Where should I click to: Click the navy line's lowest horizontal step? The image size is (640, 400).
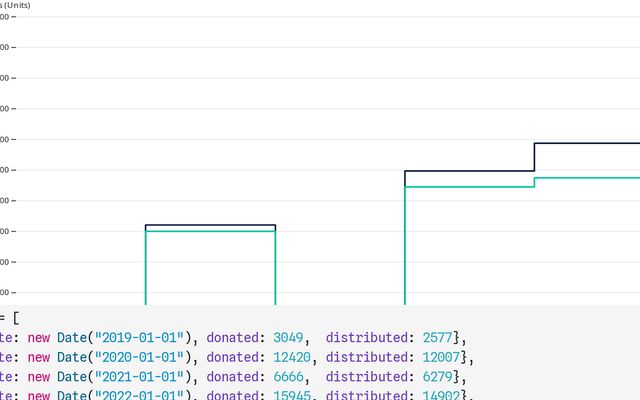pyautogui.click(x=210, y=225)
